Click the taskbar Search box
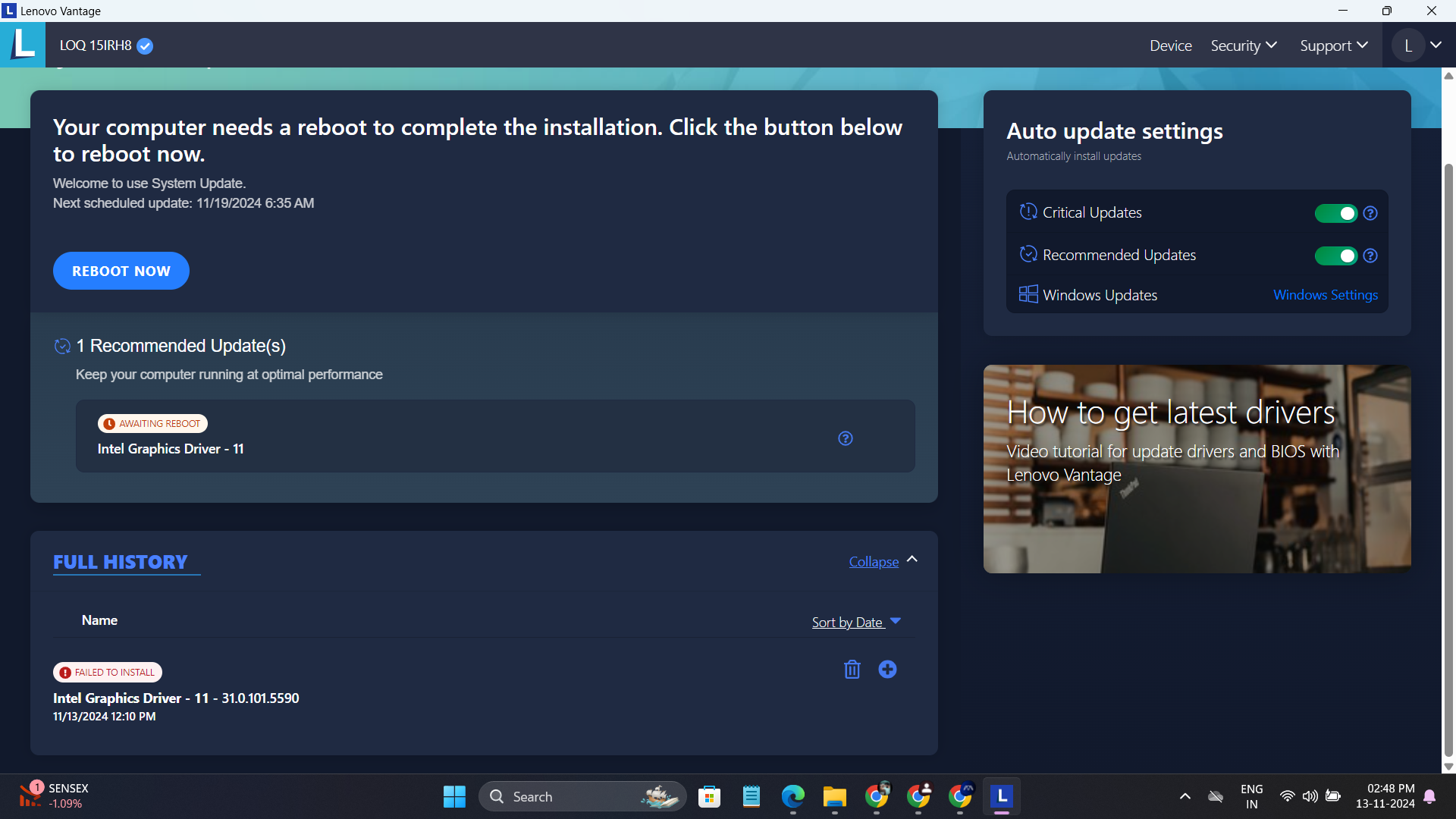The image size is (1456, 819). pos(582,796)
